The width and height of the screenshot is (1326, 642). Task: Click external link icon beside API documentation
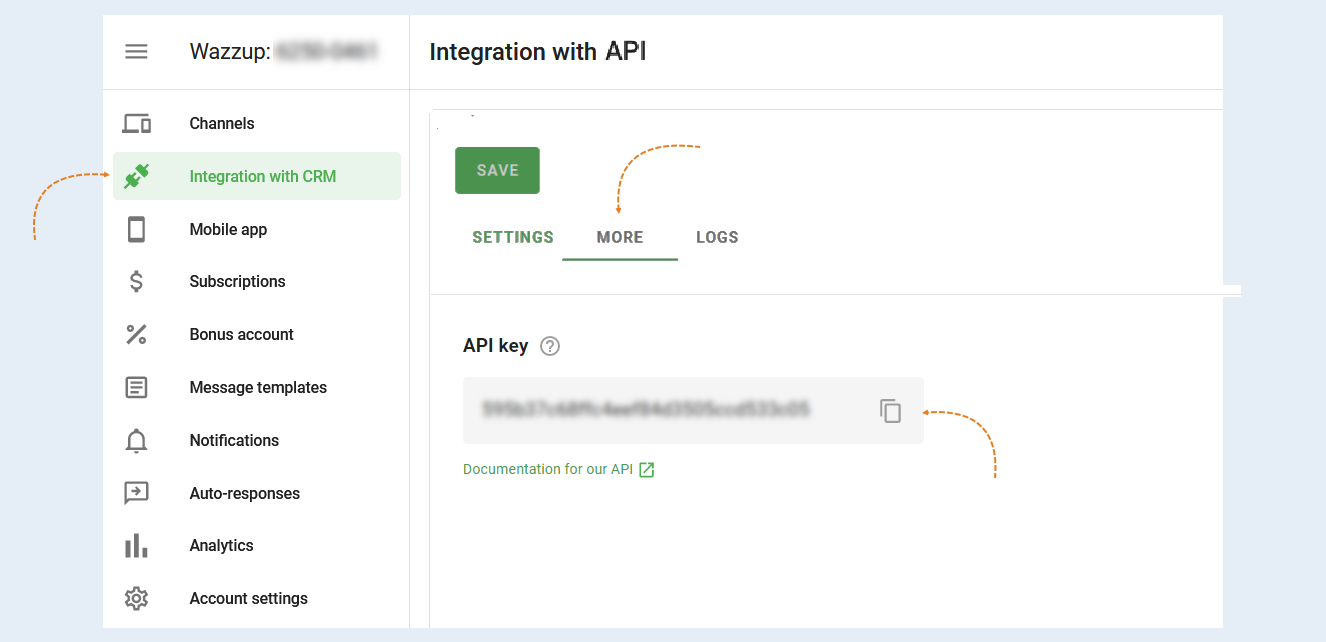click(647, 470)
